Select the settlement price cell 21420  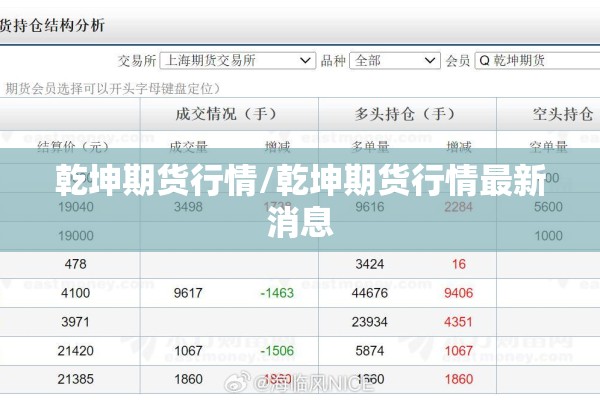[75, 351]
